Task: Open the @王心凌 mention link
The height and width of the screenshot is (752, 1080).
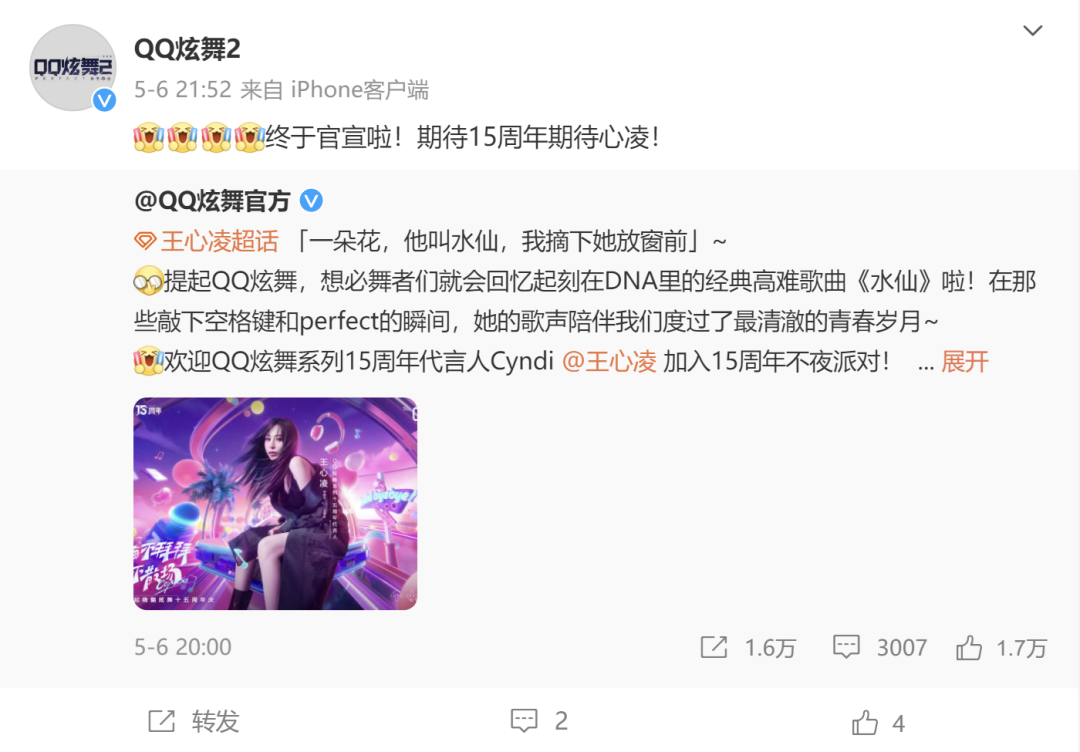Action: pyautogui.click(x=609, y=361)
